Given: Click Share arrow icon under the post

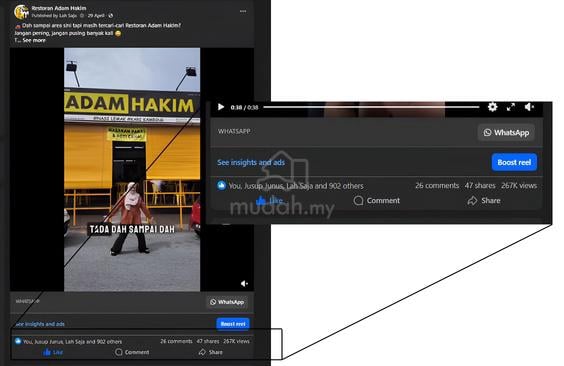Looking at the screenshot, I should [x=202, y=352].
